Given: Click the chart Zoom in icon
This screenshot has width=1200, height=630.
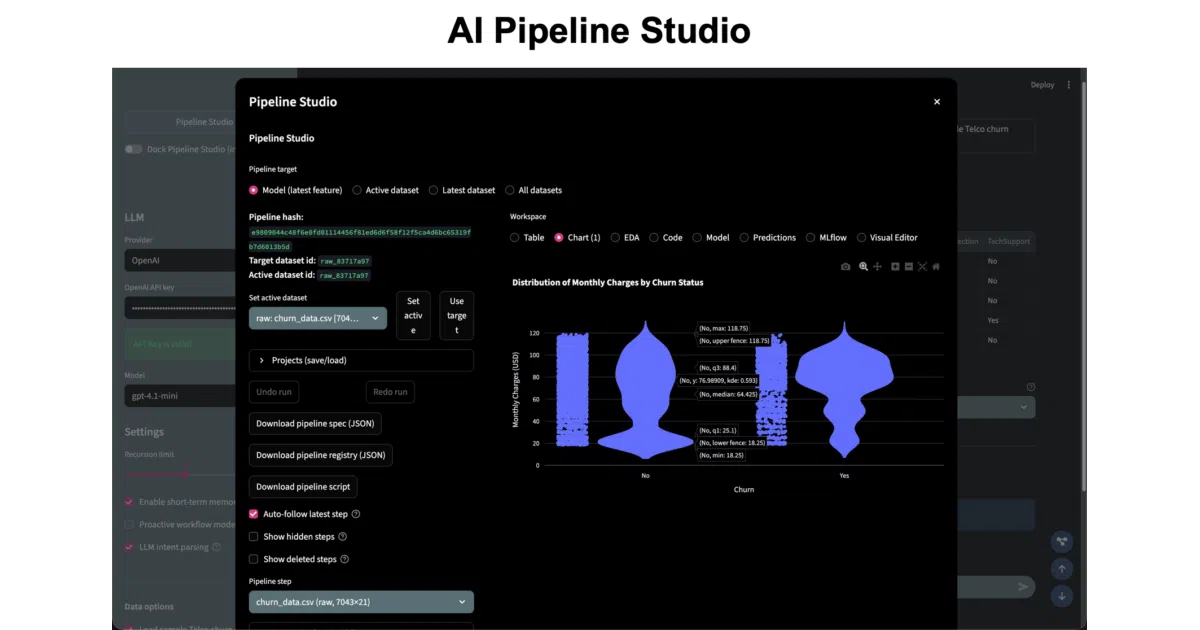Looking at the screenshot, I should pos(895,267).
